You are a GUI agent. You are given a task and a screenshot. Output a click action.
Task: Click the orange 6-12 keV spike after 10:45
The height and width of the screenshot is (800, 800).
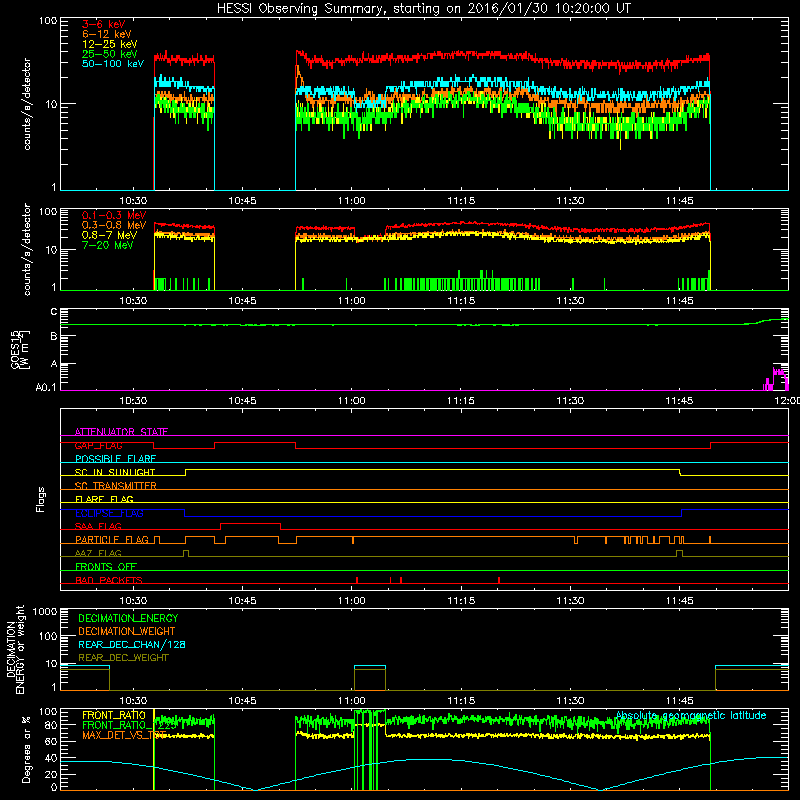299,78
